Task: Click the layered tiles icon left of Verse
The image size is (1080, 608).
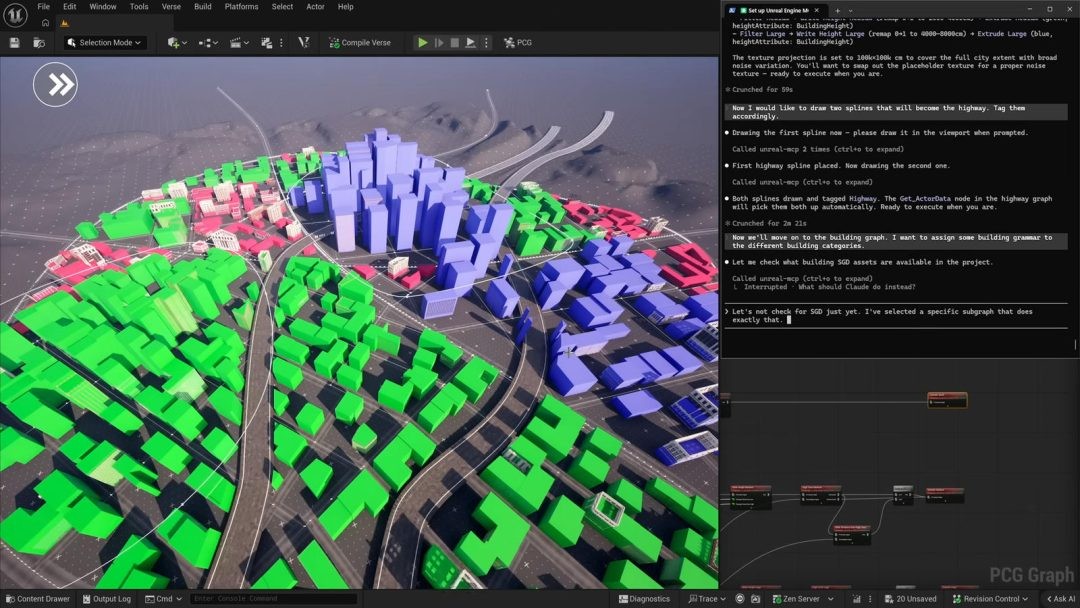Action: click(x=267, y=43)
